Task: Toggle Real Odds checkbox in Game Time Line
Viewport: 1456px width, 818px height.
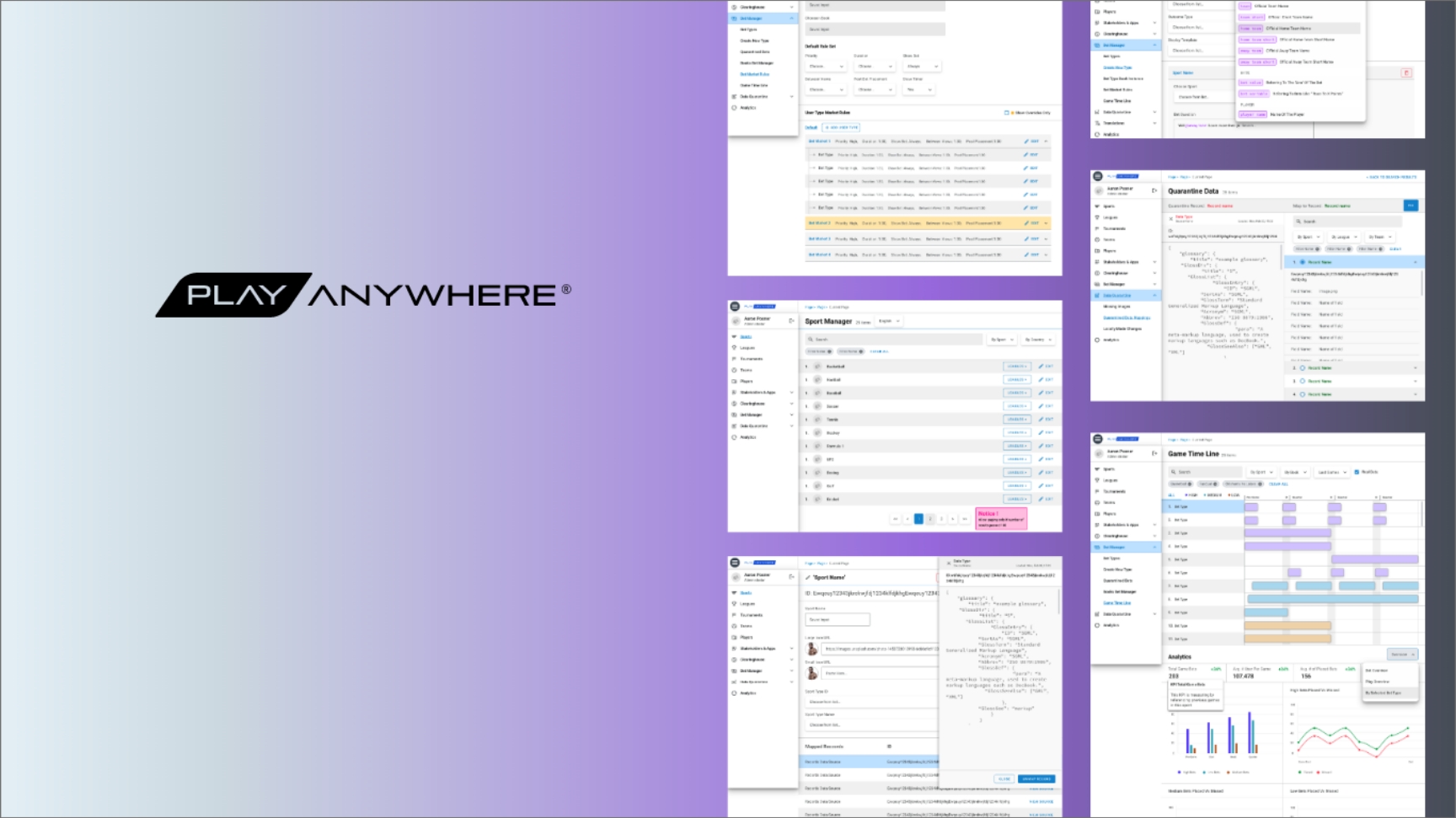Action: pos(1357,472)
